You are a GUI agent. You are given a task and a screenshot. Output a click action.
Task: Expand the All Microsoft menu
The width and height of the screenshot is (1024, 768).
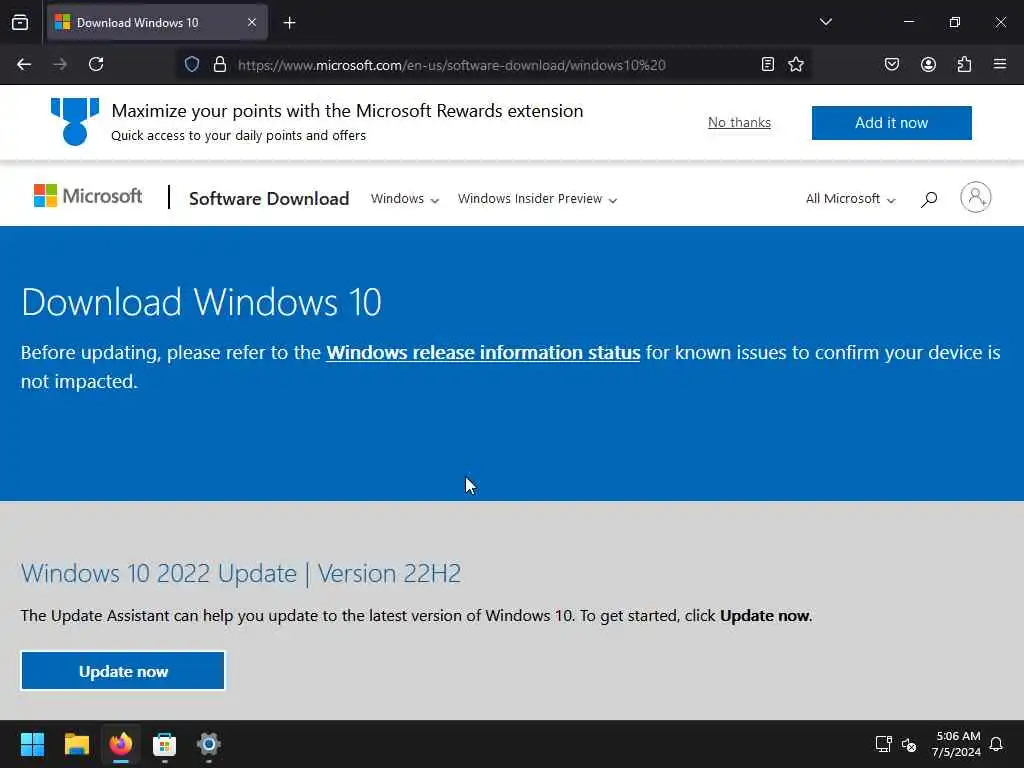click(x=850, y=199)
